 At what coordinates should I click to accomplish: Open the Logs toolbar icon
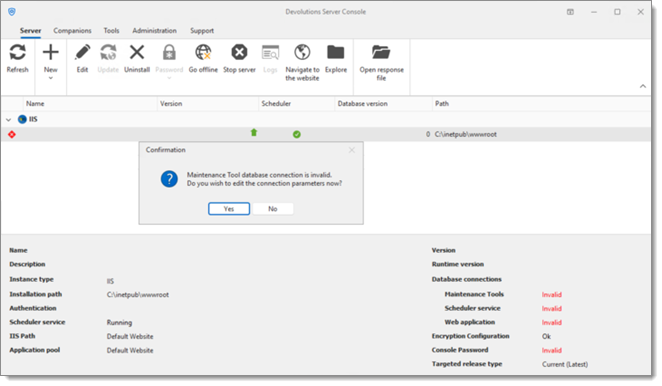click(270, 52)
